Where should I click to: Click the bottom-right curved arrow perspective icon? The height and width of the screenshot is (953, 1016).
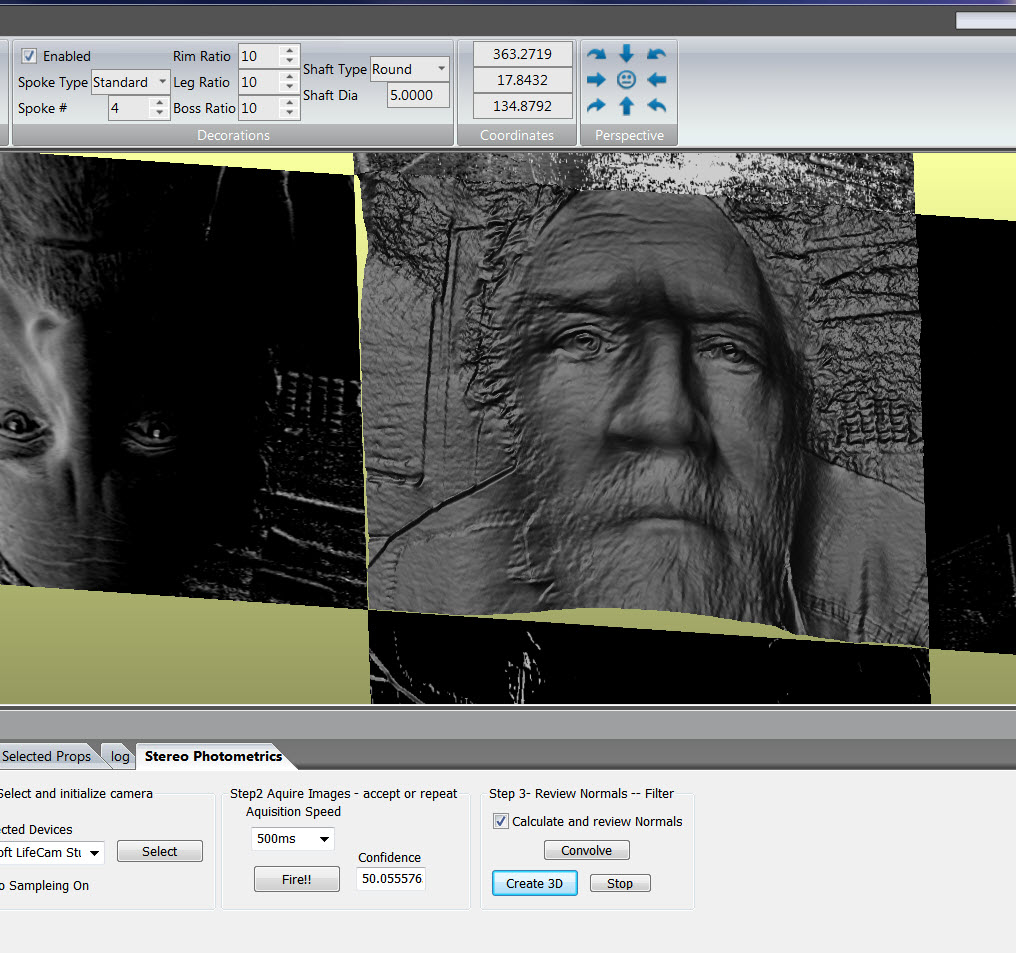click(x=657, y=106)
